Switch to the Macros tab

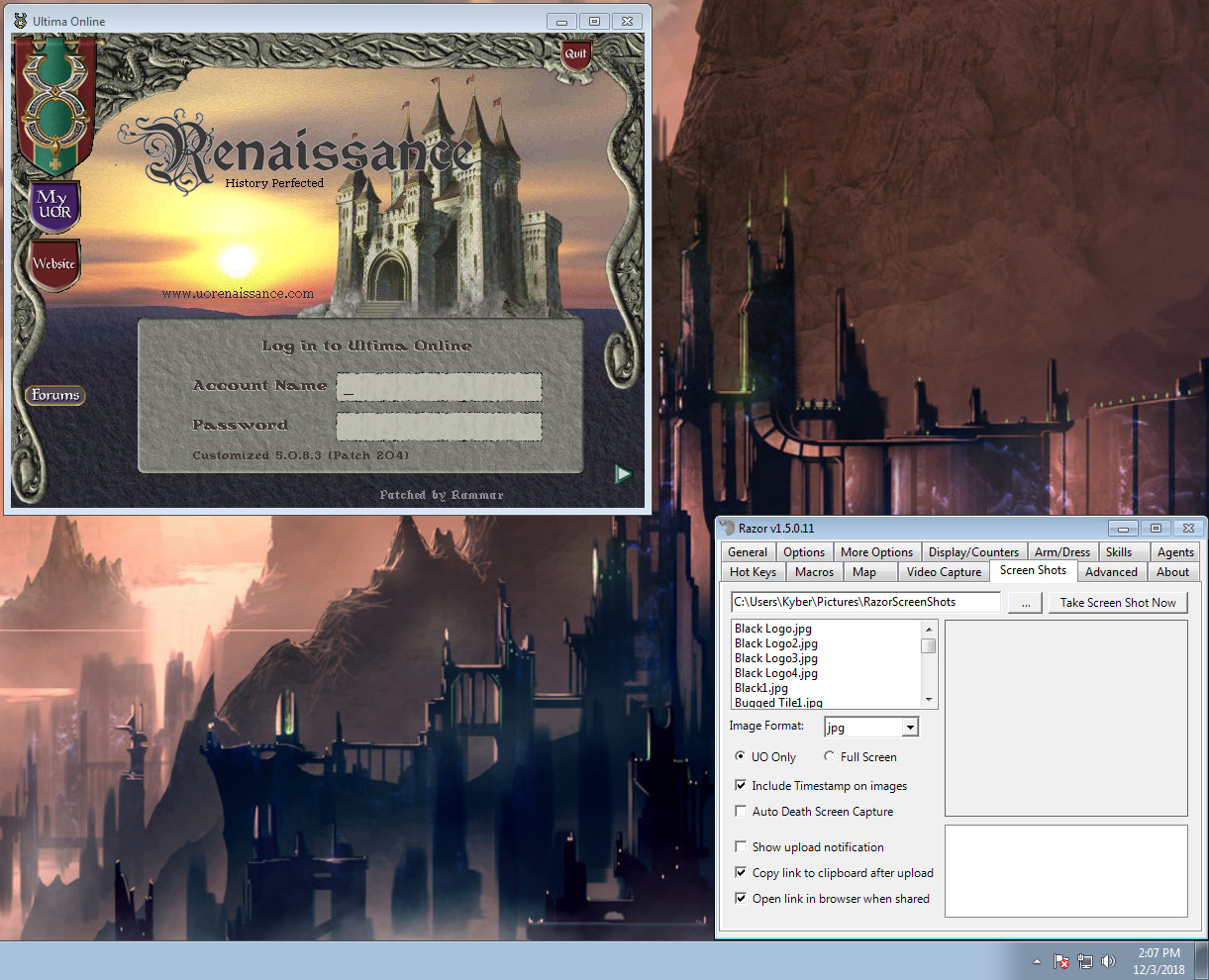815,572
